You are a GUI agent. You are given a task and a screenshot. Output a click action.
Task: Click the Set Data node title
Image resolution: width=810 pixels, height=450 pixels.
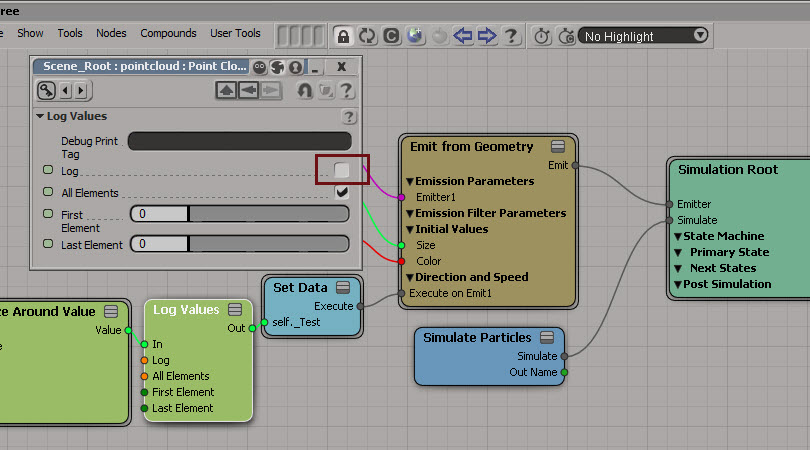click(x=300, y=288)
